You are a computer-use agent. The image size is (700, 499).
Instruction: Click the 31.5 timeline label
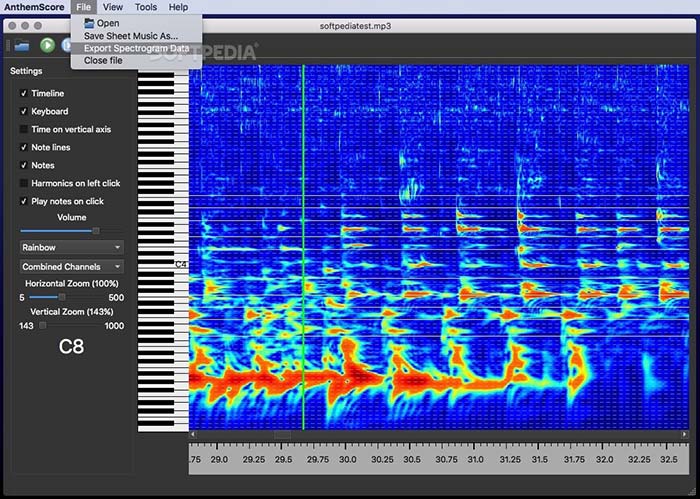coord(540,459)
